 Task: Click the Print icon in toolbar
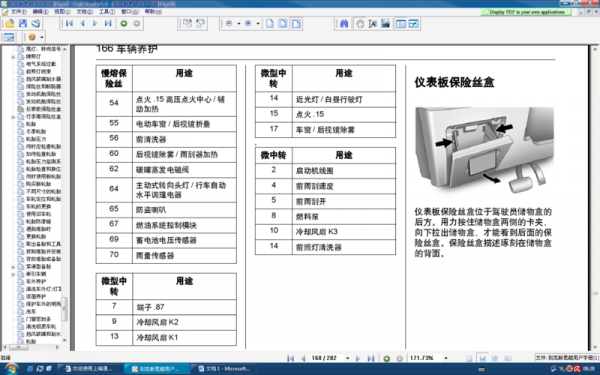[x=36, y=24]
